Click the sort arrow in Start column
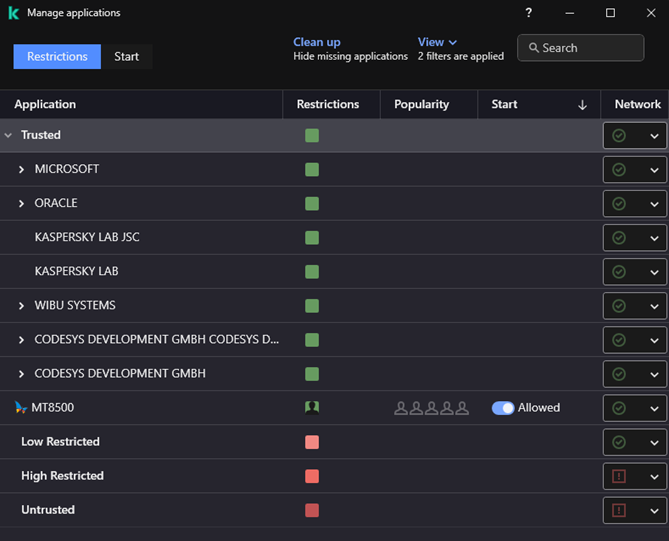 (582, 105)
